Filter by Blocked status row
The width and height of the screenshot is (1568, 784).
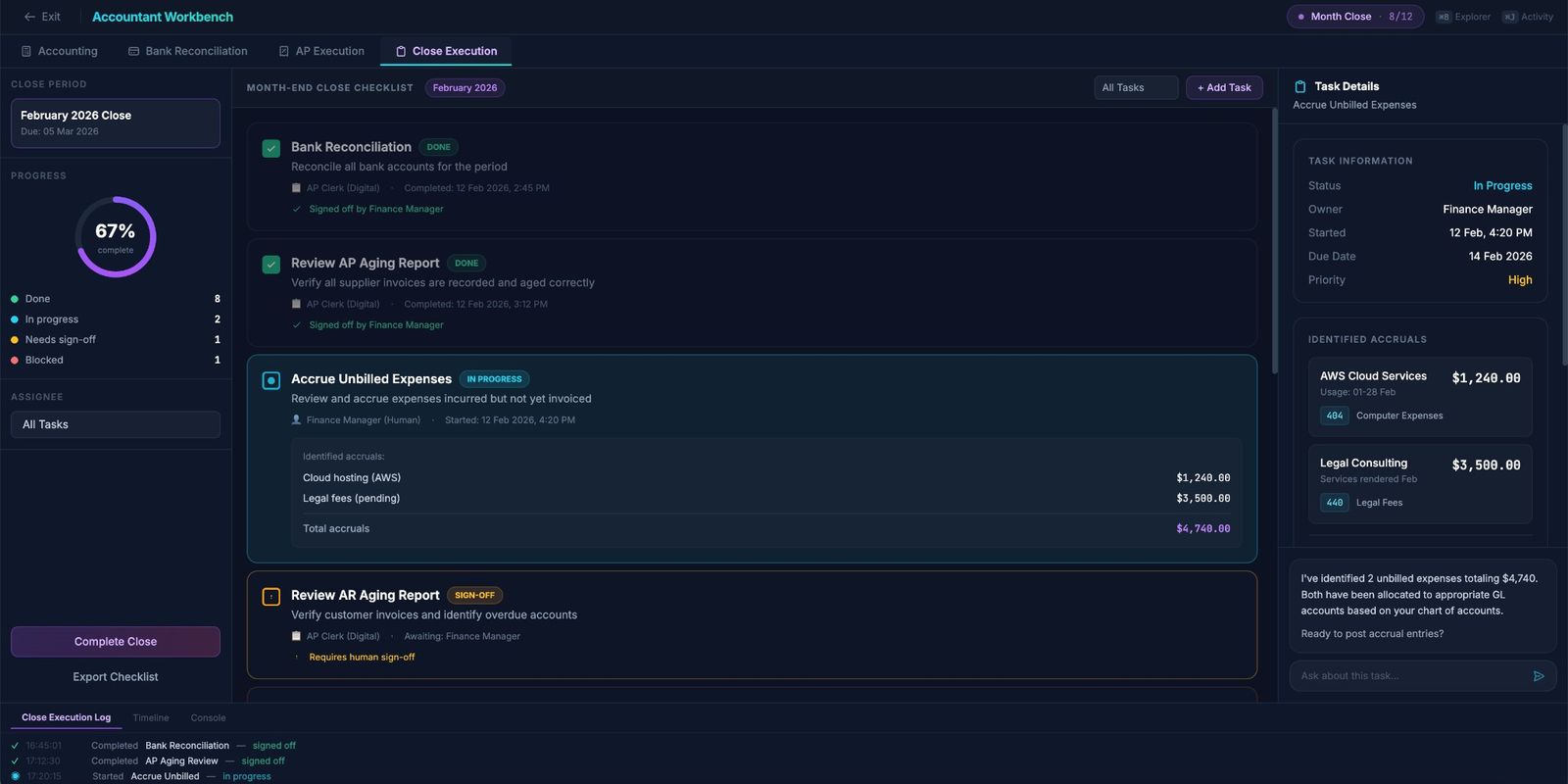tap(116, 361)
